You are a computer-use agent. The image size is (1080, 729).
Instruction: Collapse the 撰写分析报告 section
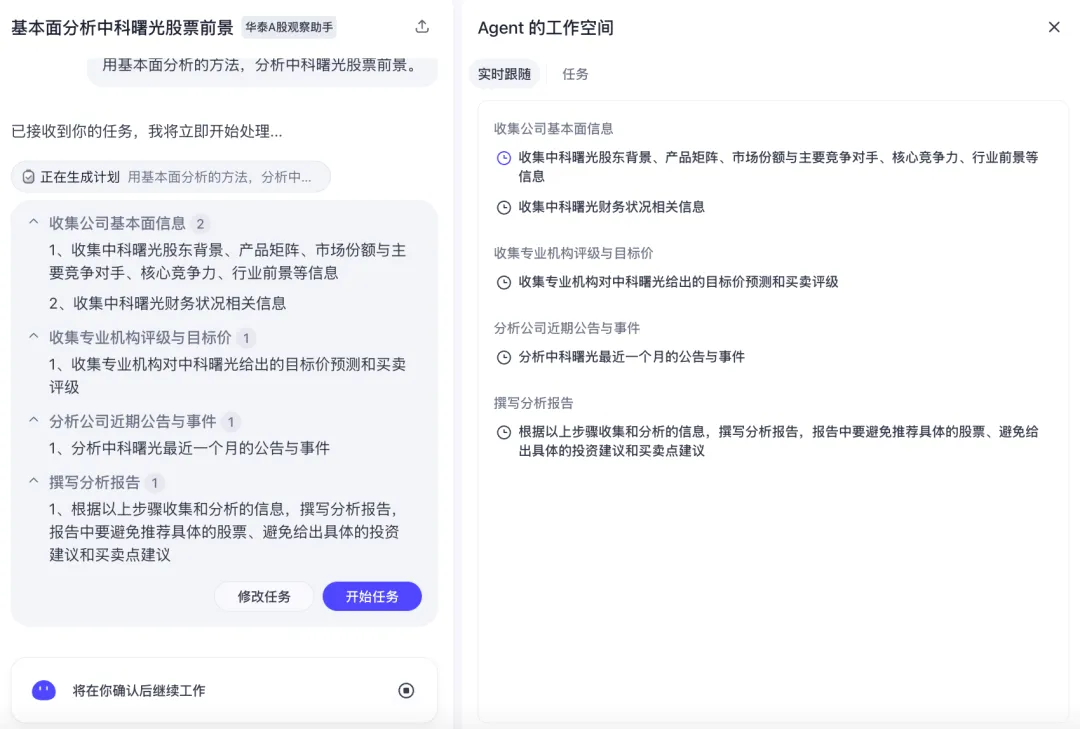coord(34,482)
